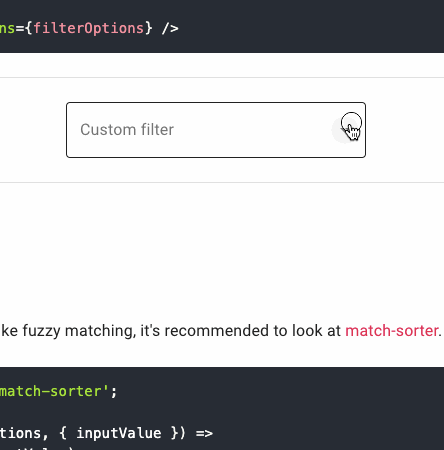The image size is (444, 450).
Task: Click the bottom dark code block
Action: tap(222, 409)
